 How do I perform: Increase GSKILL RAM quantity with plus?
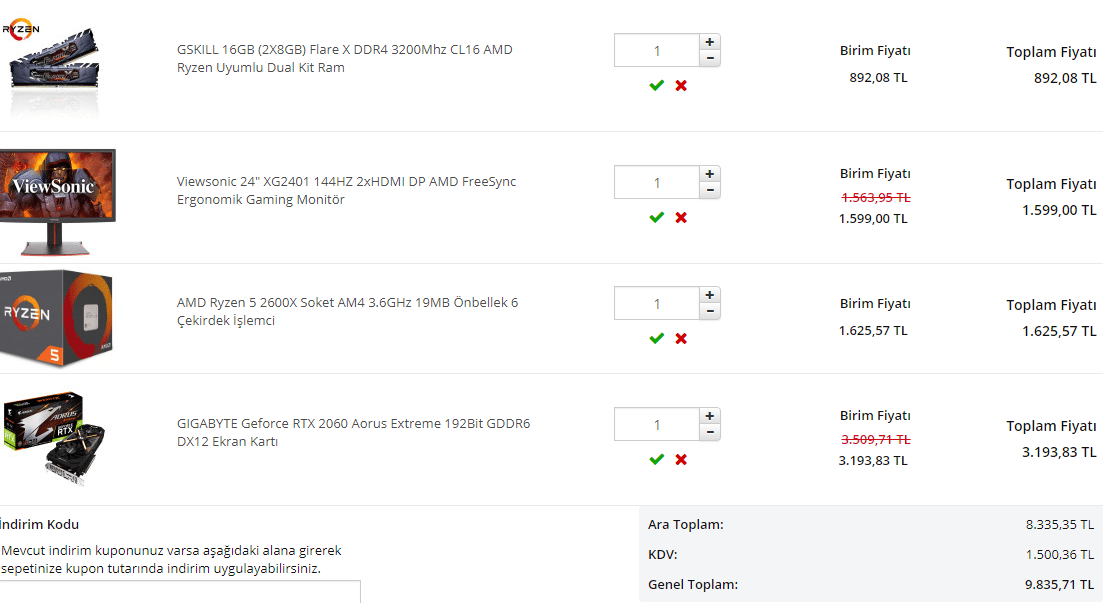(710, 42)
